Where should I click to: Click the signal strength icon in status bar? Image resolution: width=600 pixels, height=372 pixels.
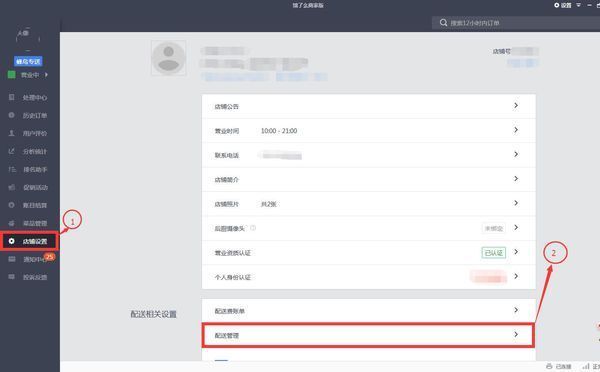pos(586,366)
